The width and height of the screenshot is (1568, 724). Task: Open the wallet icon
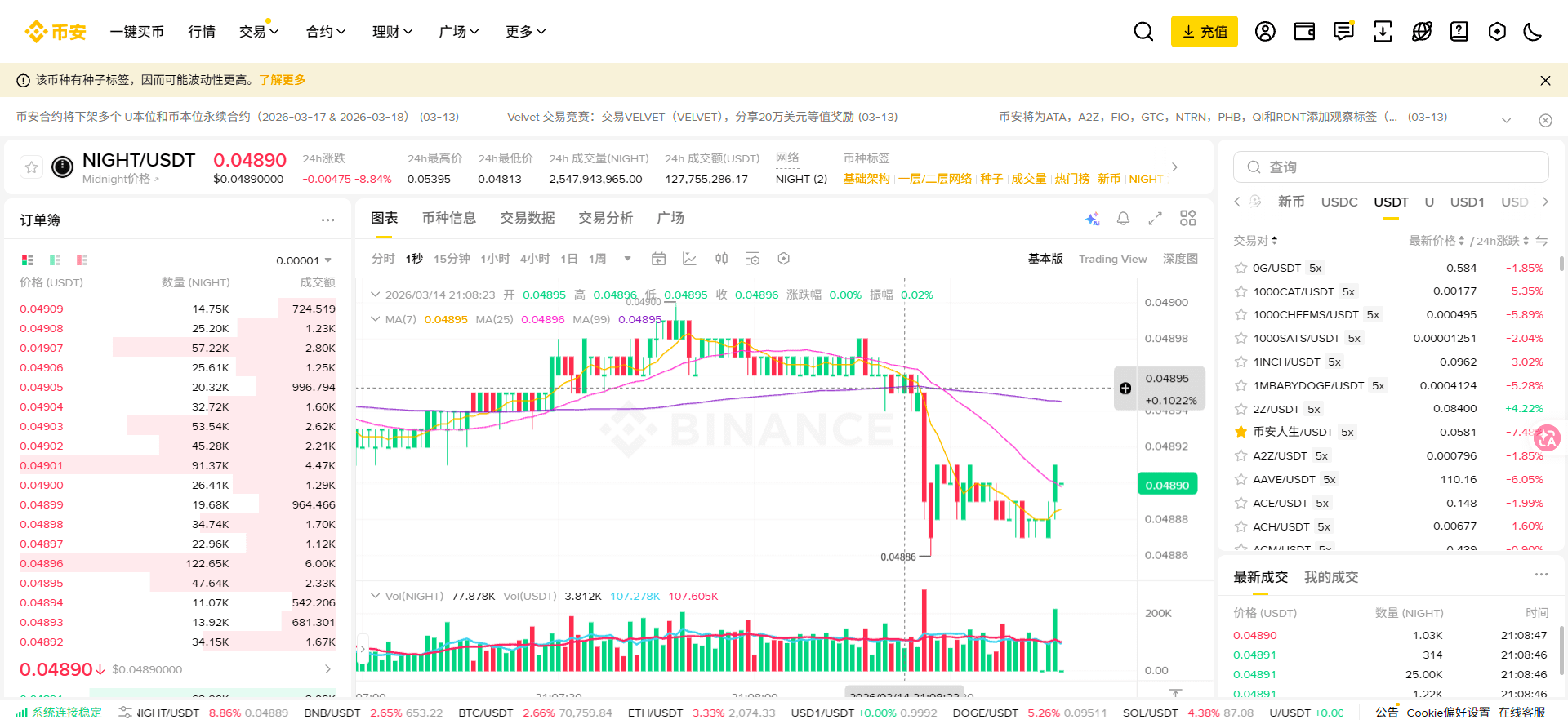click(1304, 32)
